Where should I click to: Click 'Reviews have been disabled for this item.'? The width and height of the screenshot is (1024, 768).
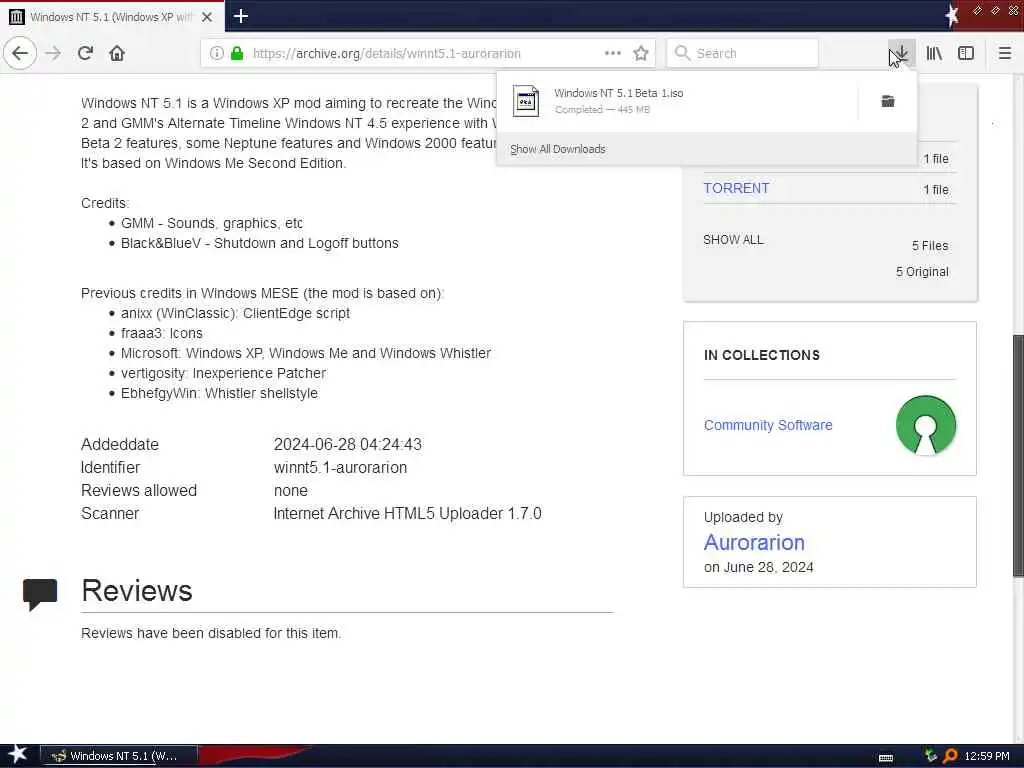pyautogui.click(x=211, y=633)
